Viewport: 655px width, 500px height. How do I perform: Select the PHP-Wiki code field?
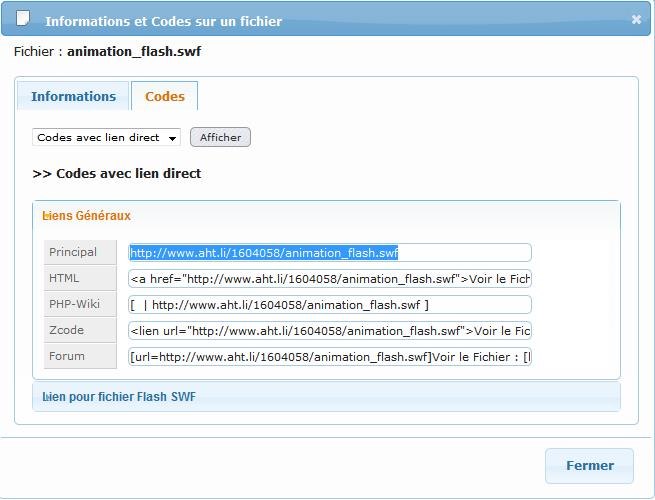tap(330, 305)
